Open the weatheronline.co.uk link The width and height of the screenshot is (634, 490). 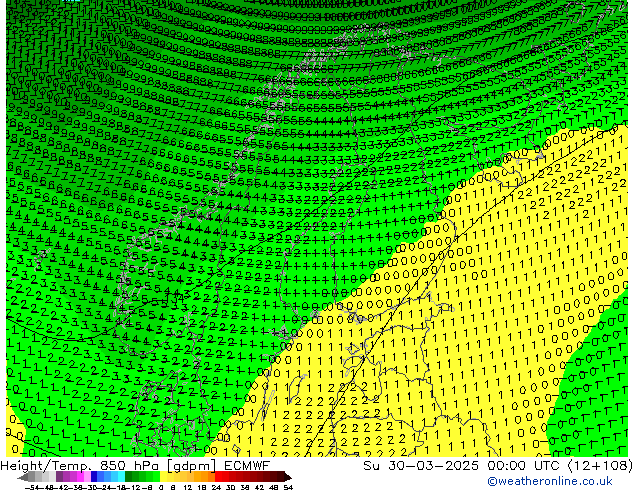point(550,481)
